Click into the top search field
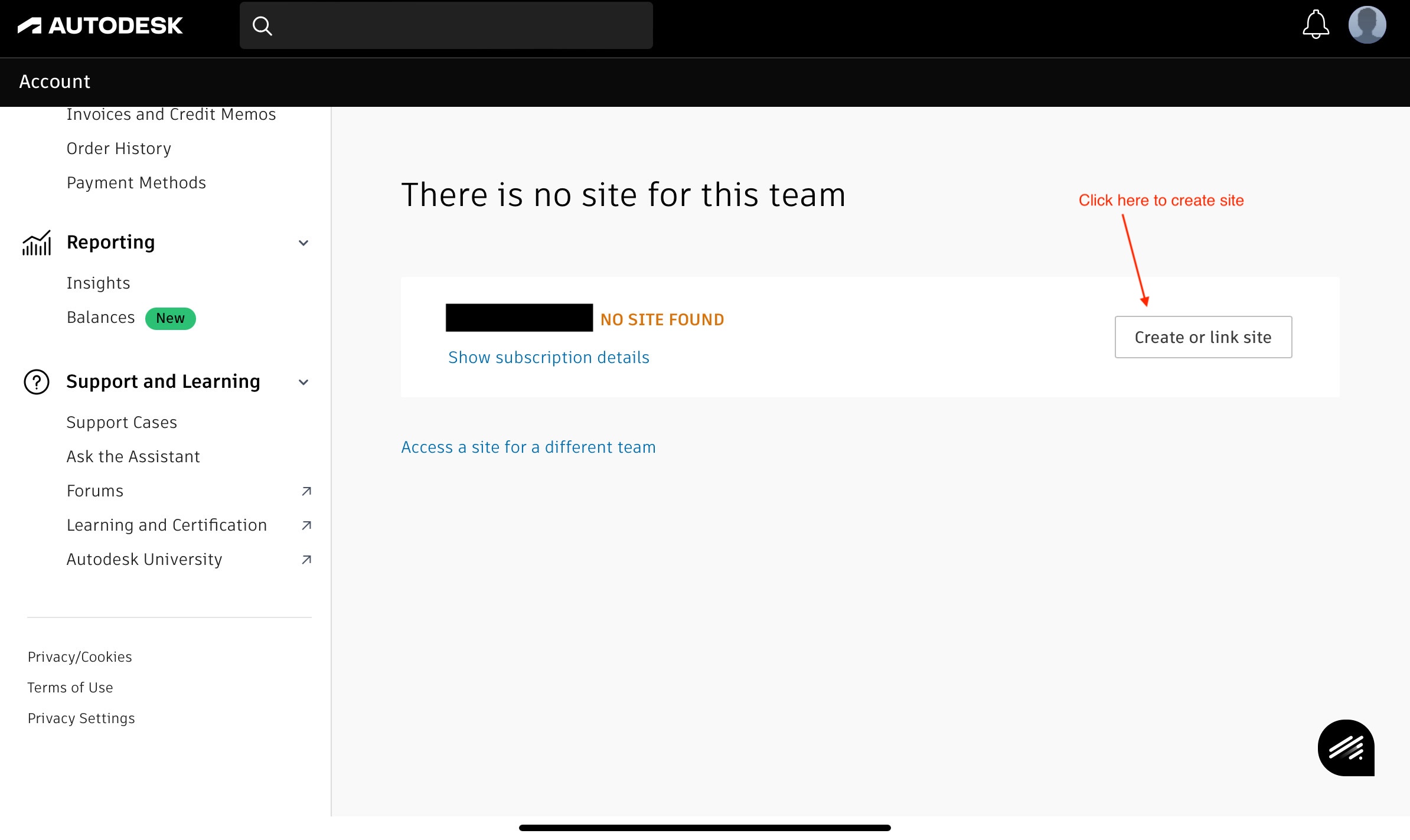 (x=461, y=26)
